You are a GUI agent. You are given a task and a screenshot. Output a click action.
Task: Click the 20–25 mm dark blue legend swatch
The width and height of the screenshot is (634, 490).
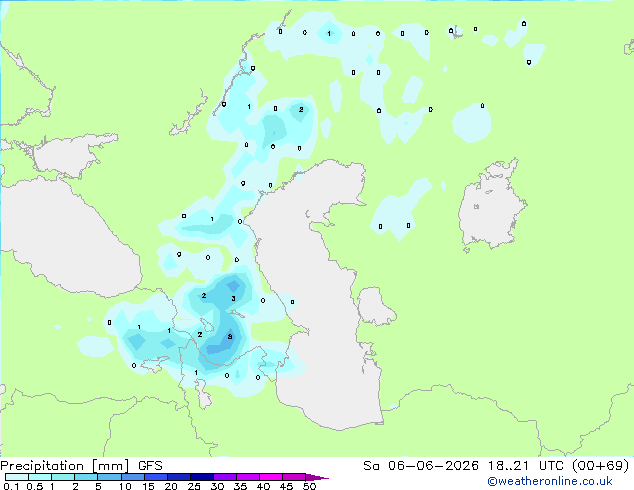pos(178,477)
